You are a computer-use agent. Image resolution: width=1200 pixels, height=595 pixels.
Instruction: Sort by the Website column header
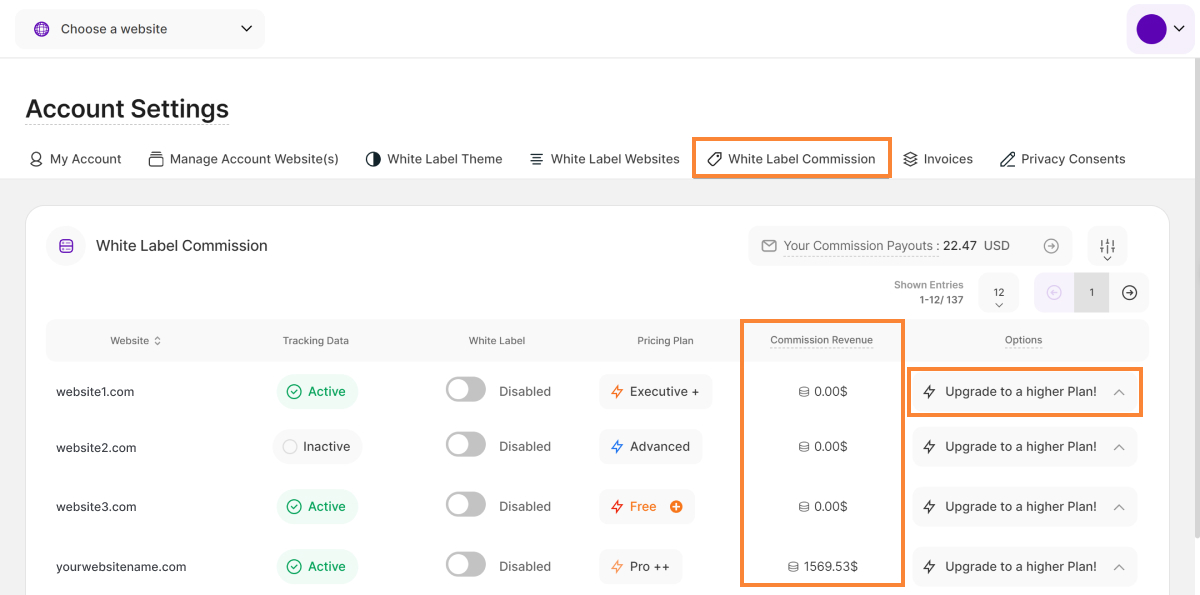(x=135, y=341)
